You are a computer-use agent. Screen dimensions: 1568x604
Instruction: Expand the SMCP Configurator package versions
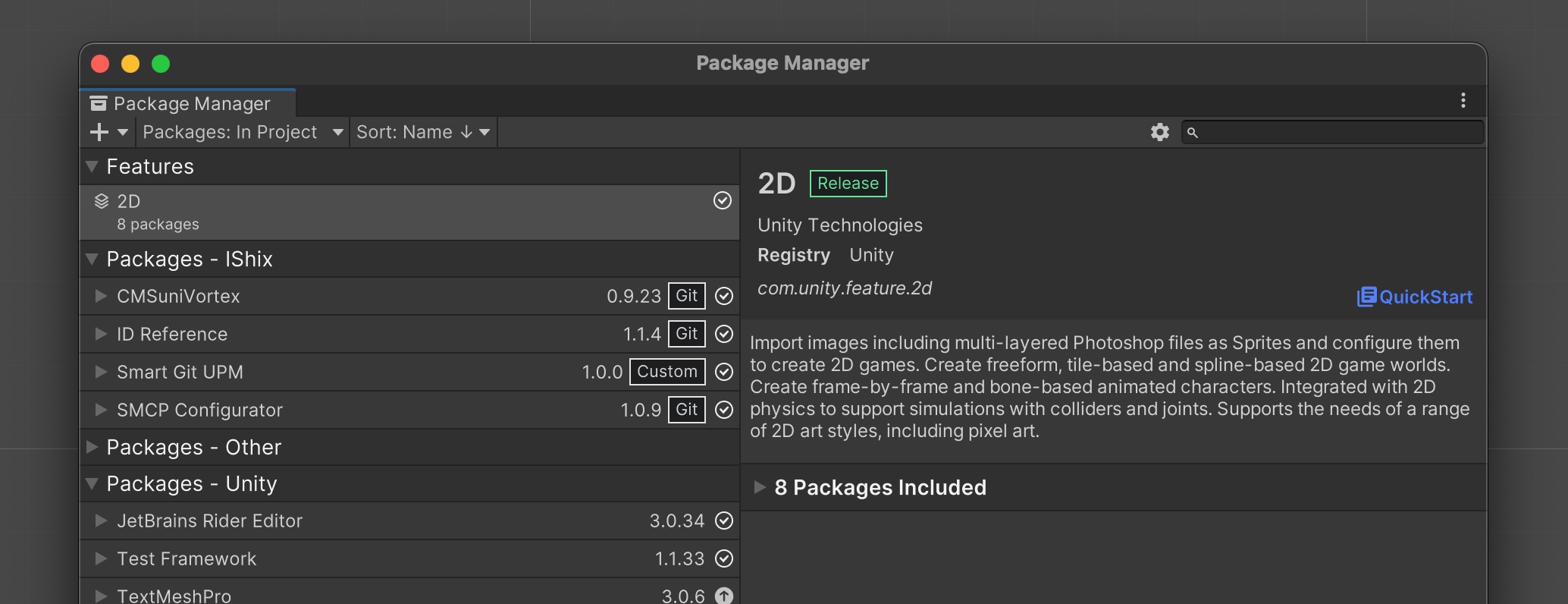100,410
